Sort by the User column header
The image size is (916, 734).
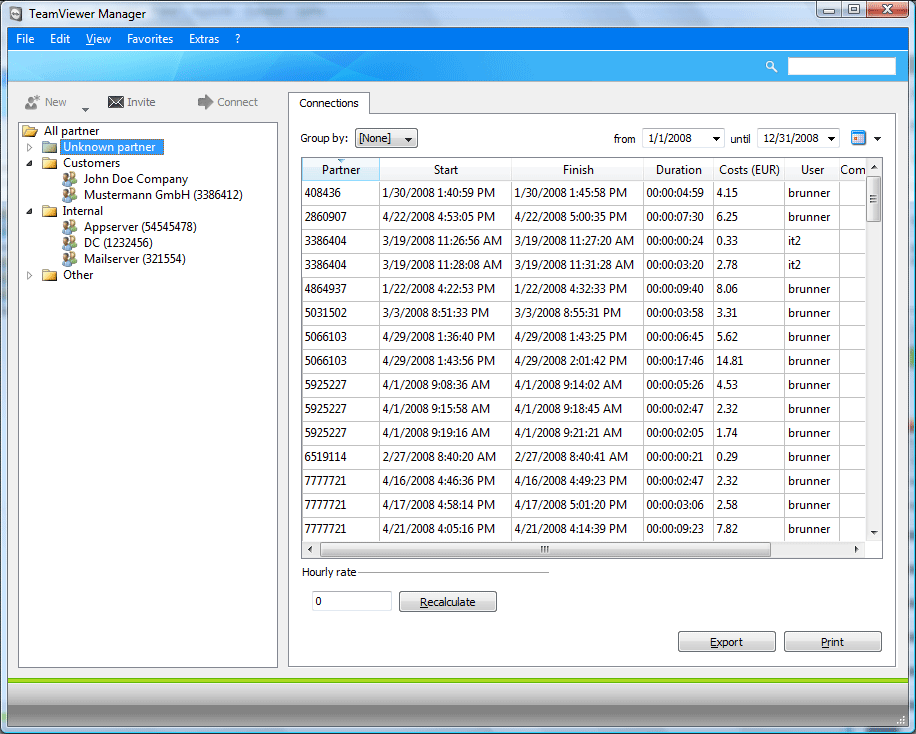[812, 169]
